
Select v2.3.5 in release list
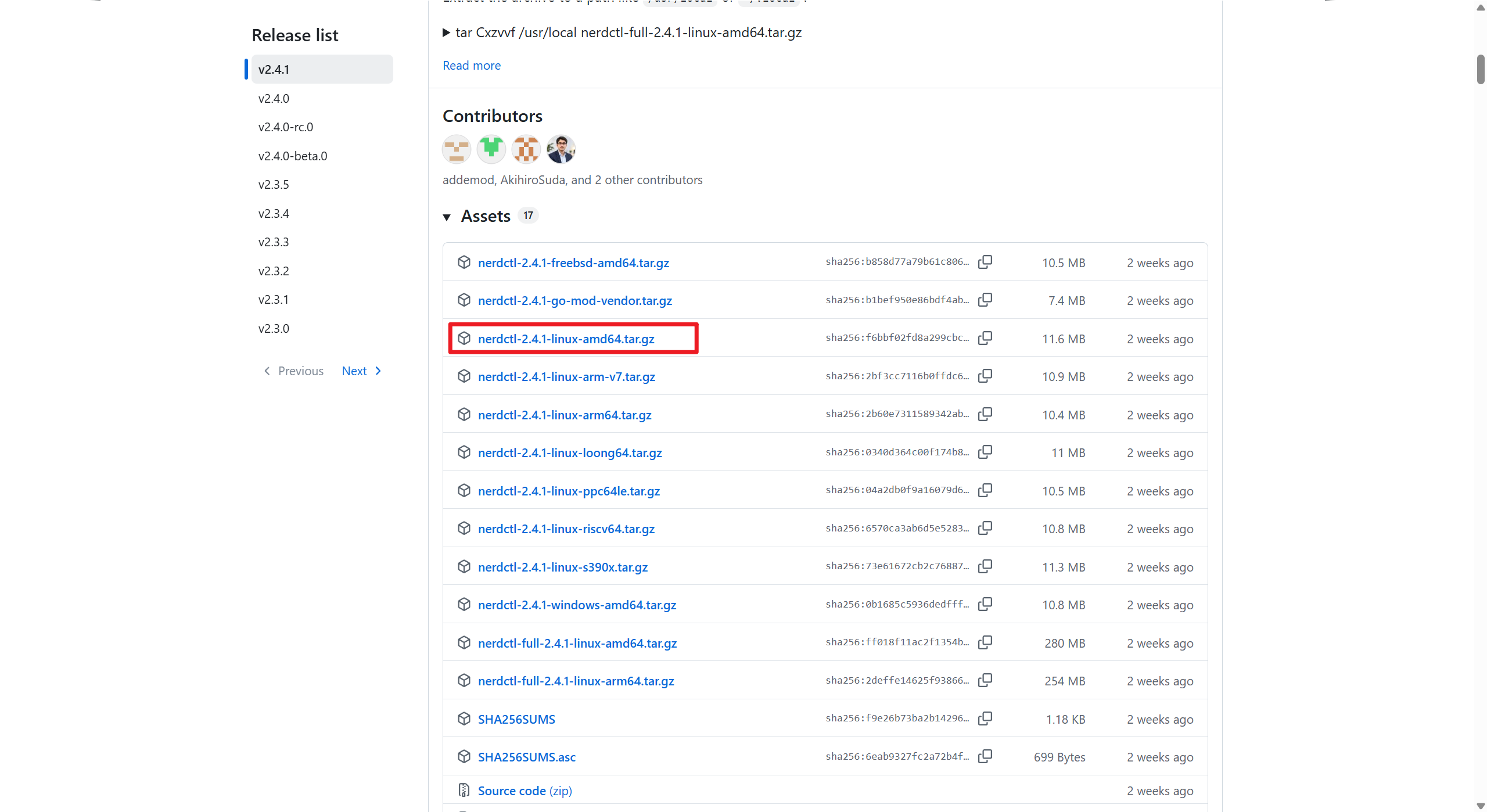[274, 185]
